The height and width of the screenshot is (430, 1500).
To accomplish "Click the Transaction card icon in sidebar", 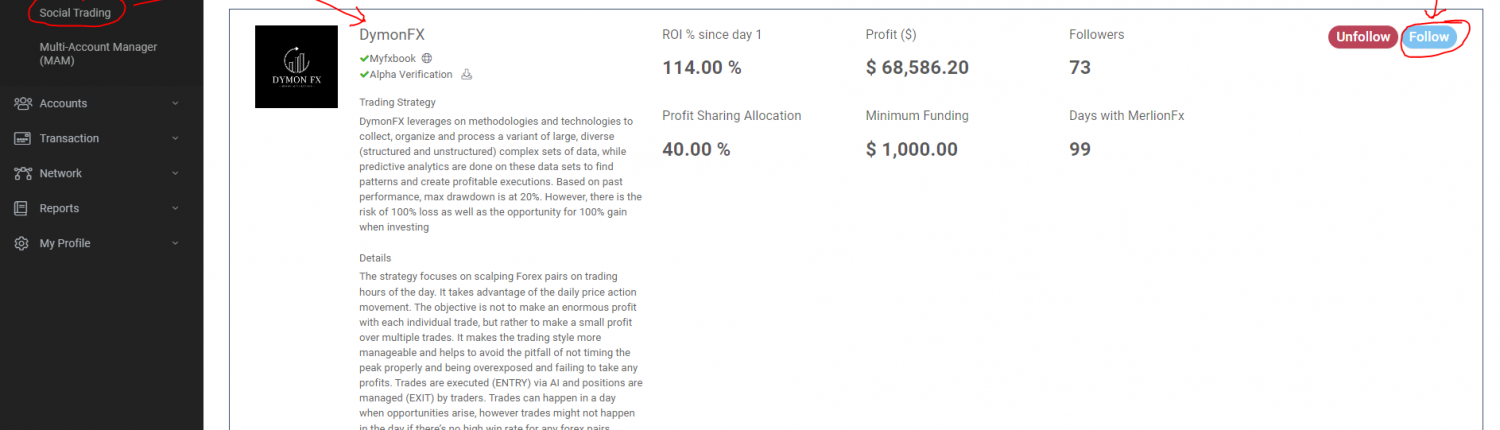I will point(23,138).
